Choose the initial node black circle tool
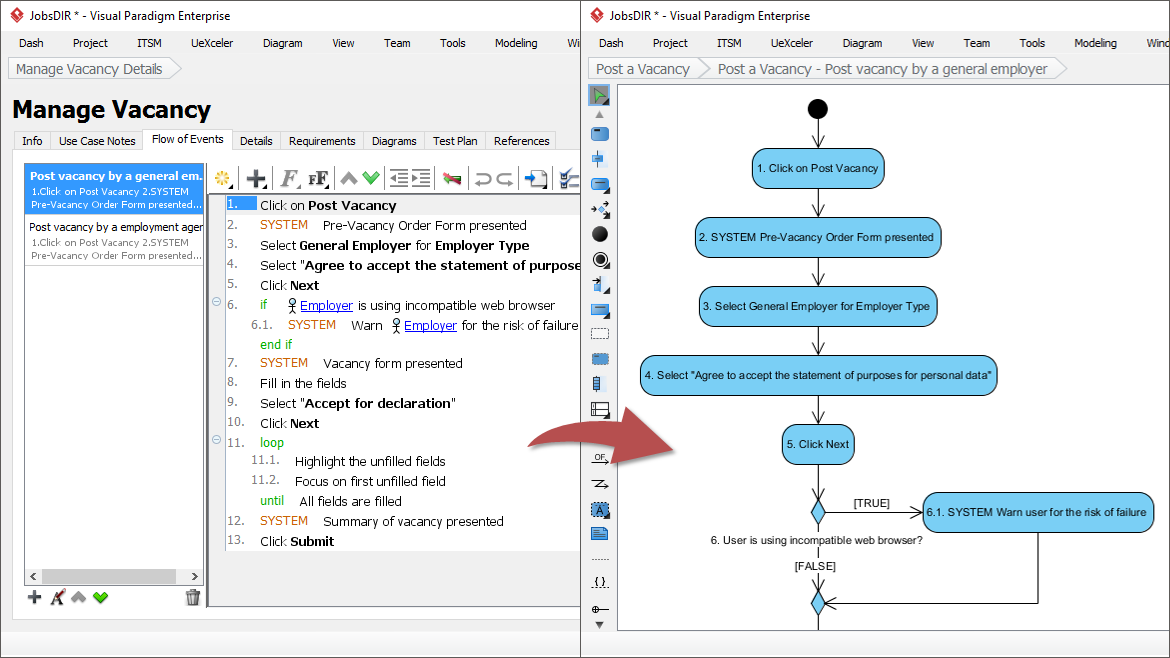This screenshot has height=658, width=1170. (599, 234)
